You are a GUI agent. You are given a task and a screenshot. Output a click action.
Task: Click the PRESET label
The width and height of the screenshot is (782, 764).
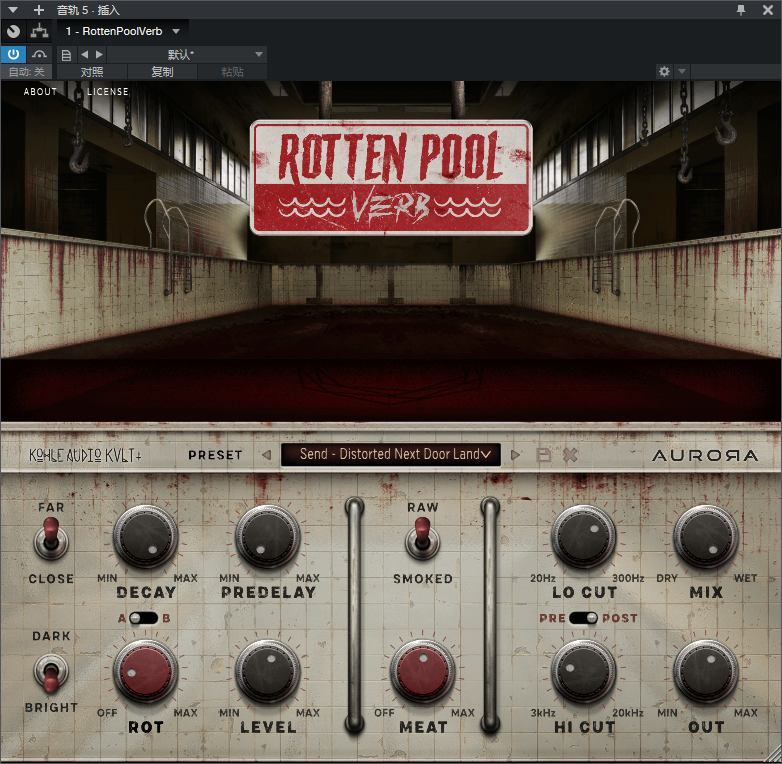click(215, 455)
